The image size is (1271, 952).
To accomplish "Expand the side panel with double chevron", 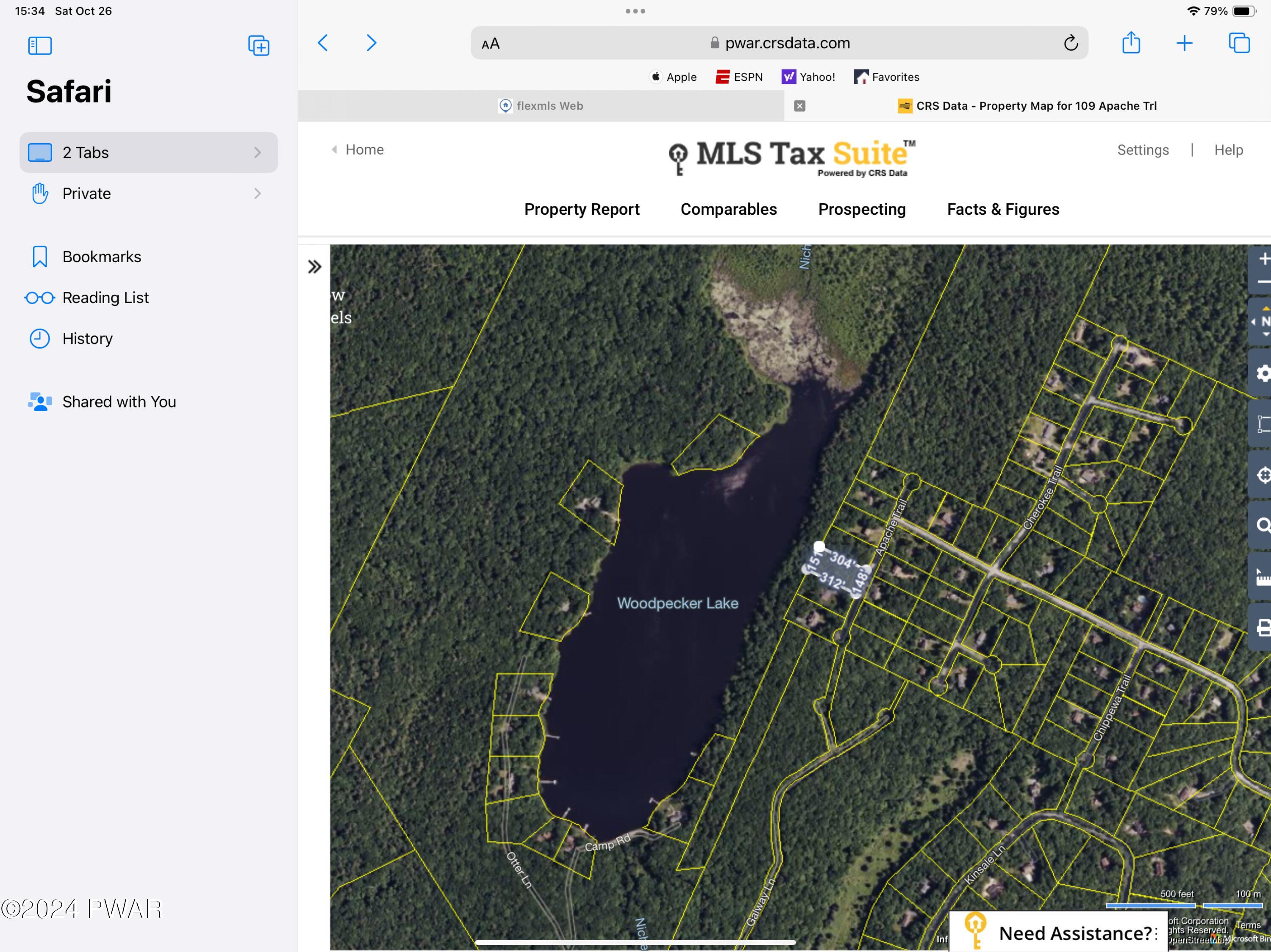I will coord(314,267).
